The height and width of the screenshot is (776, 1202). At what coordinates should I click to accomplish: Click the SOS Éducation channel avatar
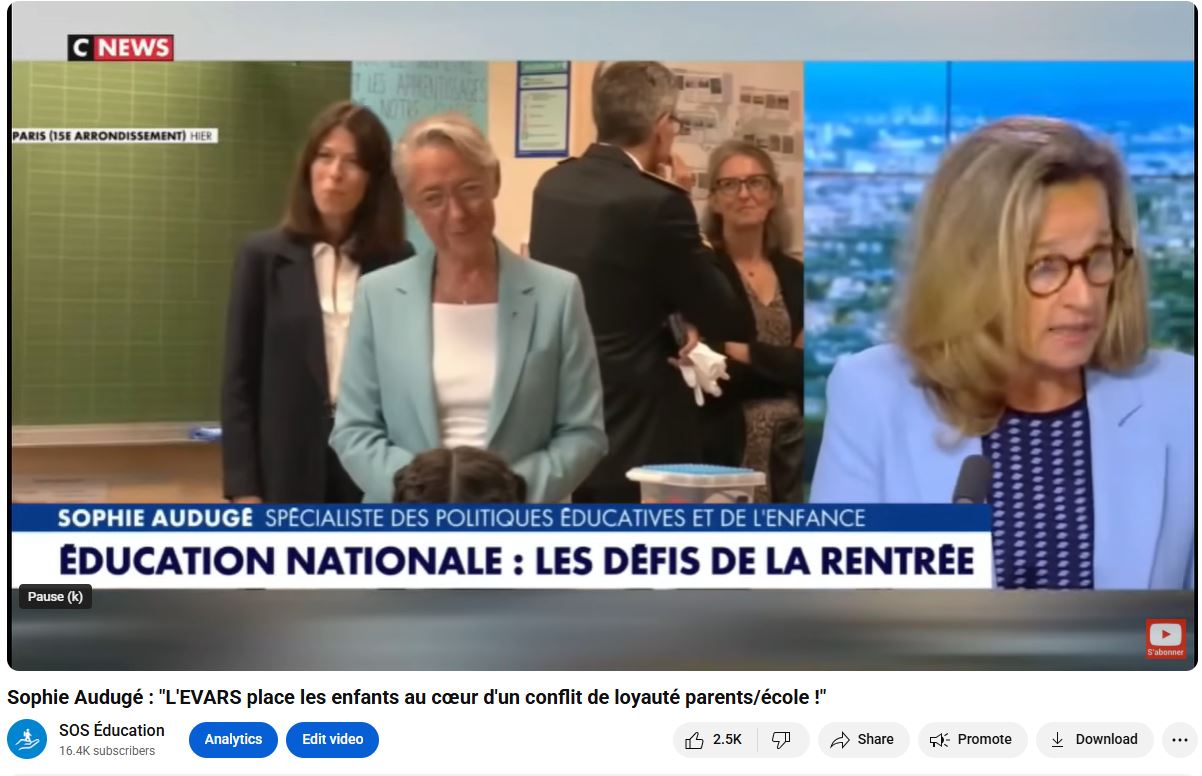[27, 740]
